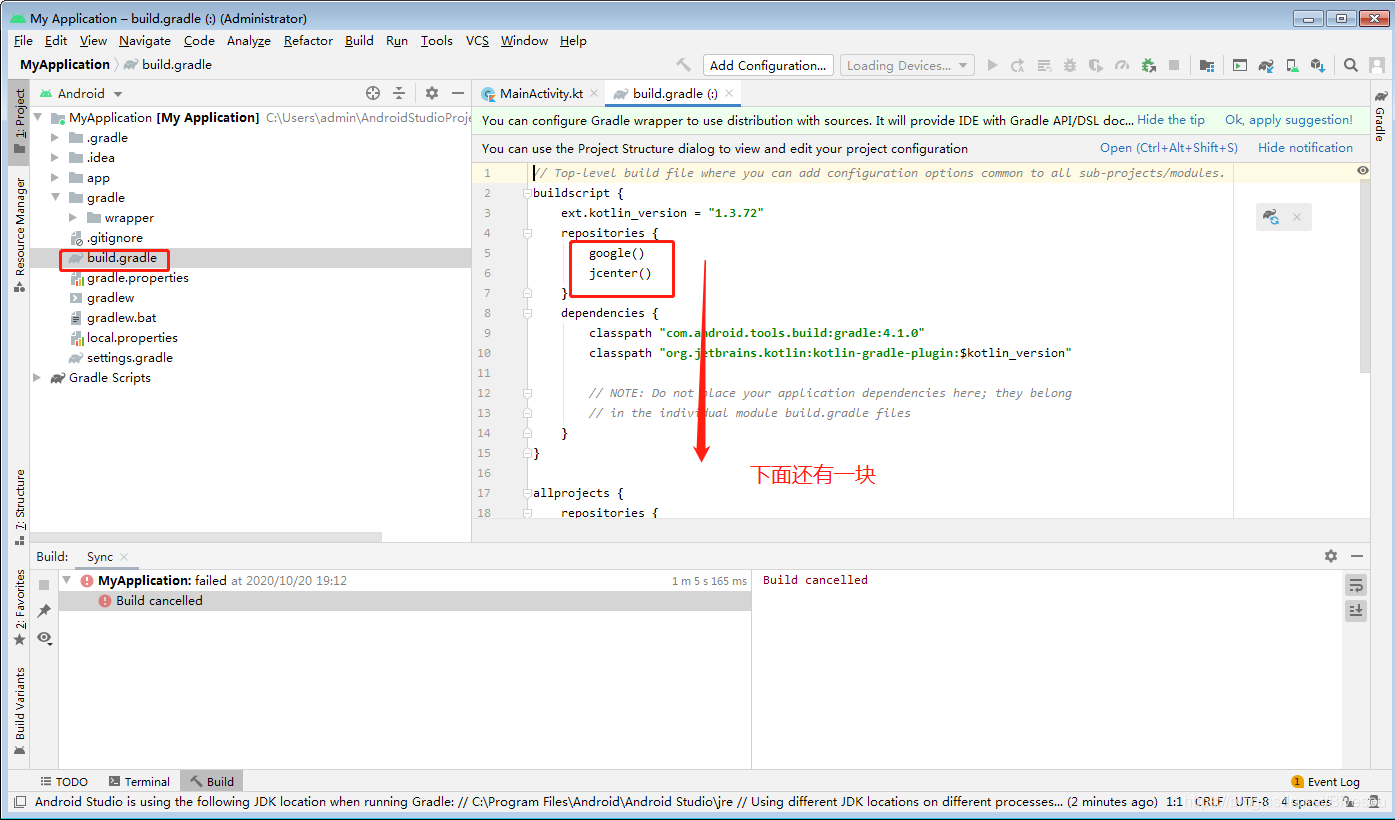Collapse the MyApplication root node

38,118
